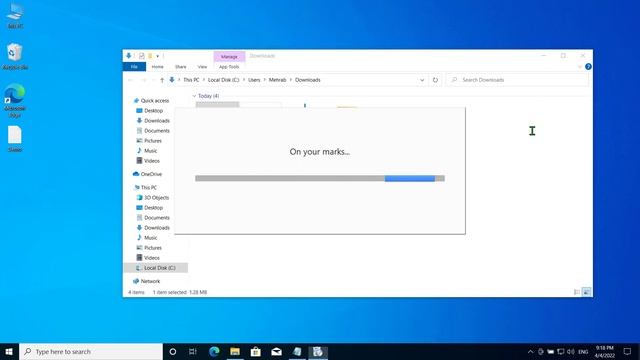This screenshot has width=640, height=360.
Task: Click the On your marks progress bar
Action: (x=320, y=178)
